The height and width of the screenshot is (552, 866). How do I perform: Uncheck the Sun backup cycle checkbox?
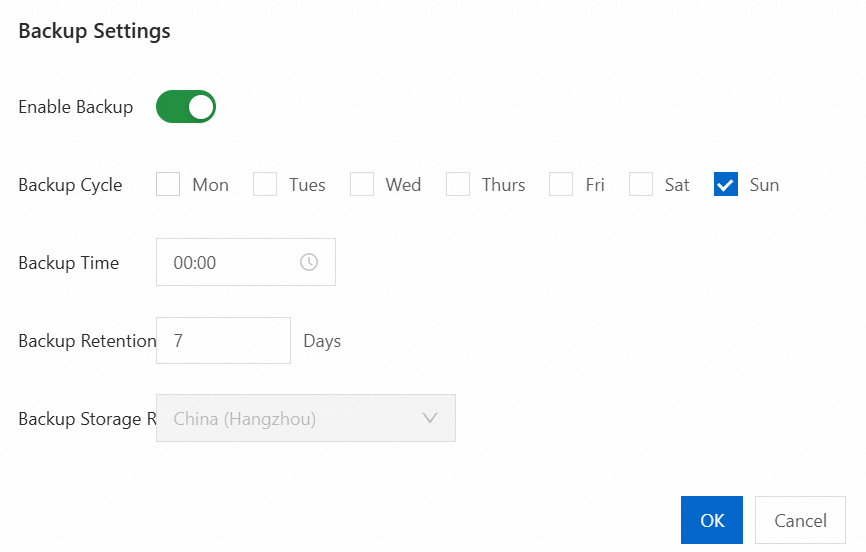(726, 185)
